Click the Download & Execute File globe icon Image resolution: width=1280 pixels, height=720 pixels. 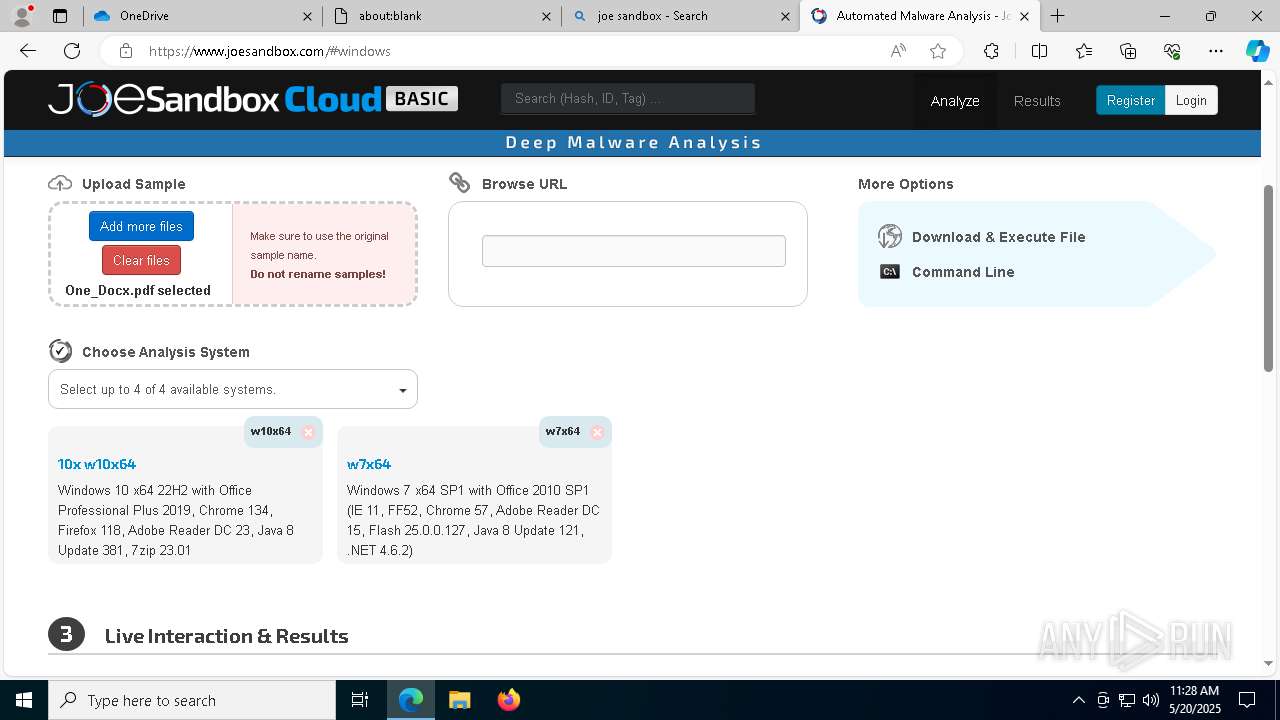pos(890,236)
